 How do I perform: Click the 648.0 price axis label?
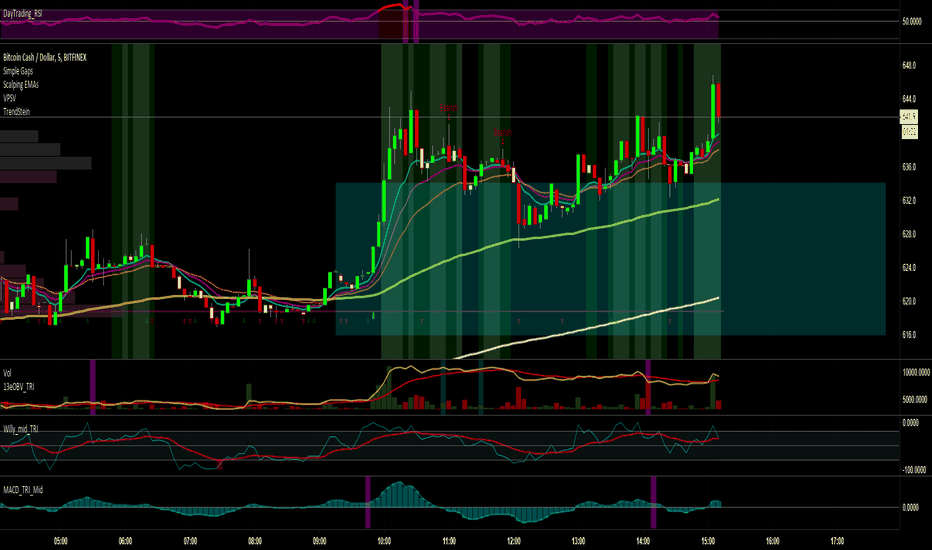(x=909, y=65)
